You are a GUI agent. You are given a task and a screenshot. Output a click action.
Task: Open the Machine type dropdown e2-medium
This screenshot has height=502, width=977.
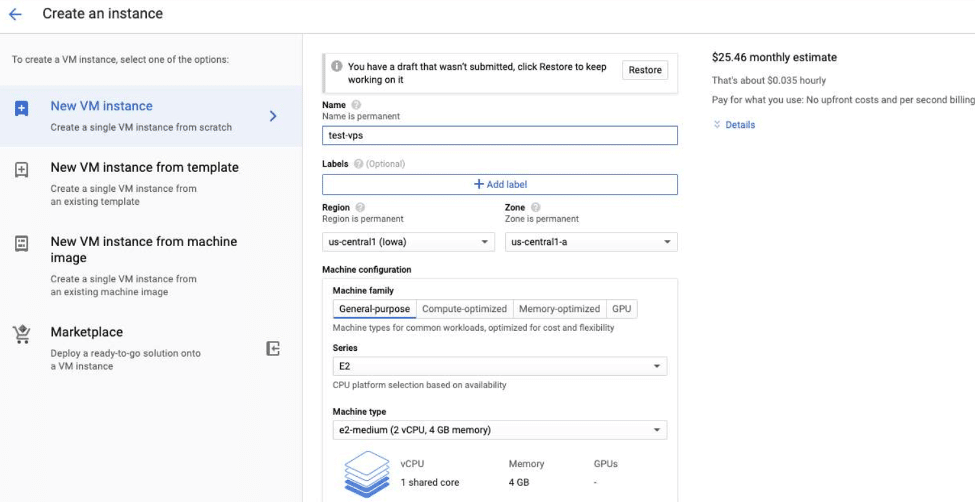(x=500, y=430)
